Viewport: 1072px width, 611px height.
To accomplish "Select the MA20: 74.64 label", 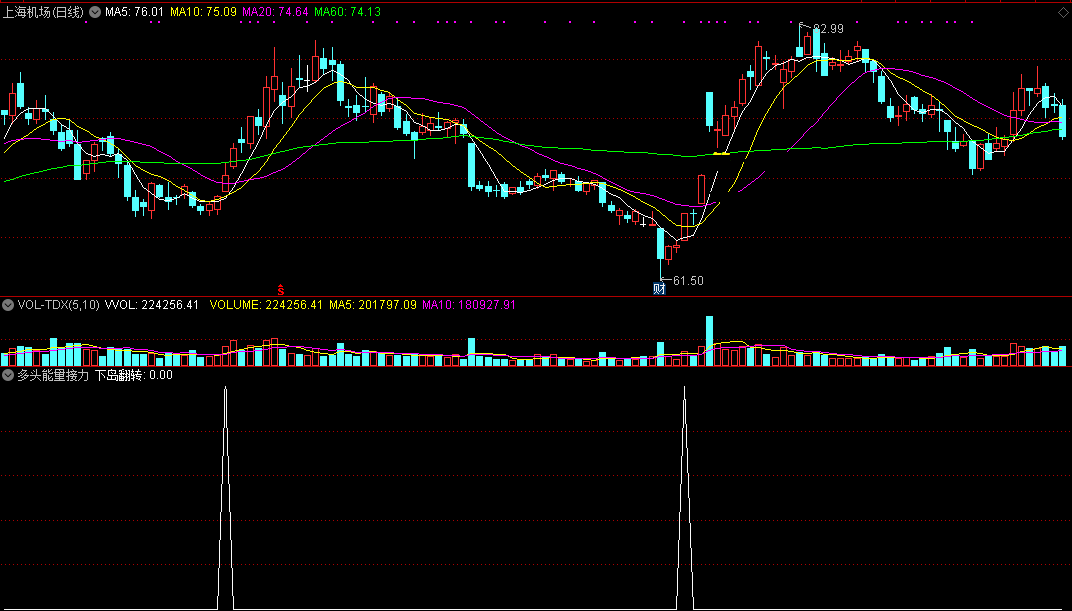I will (x=275, y=12).
